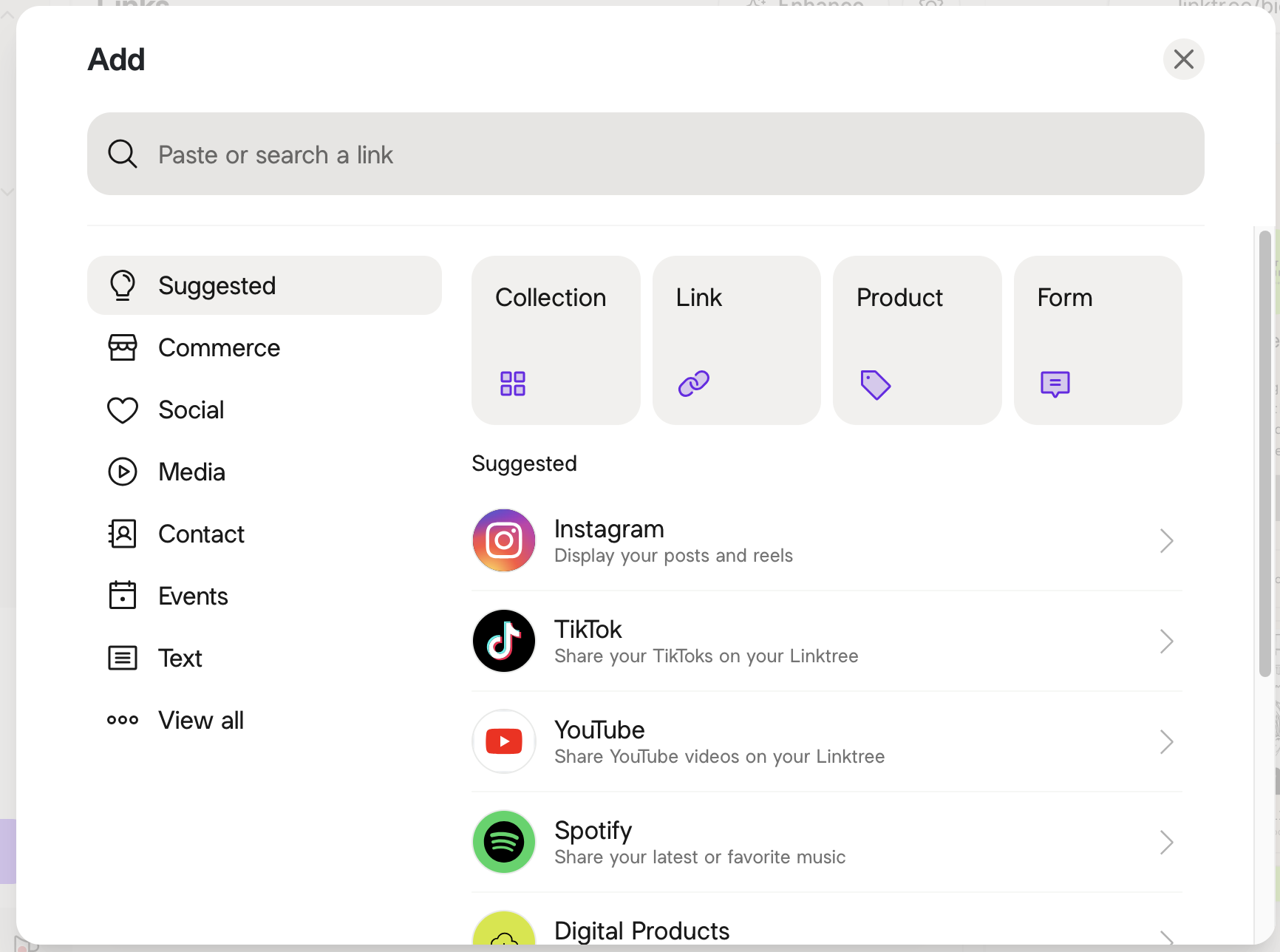The image size is (1280, 952).
Task: Show all categories via View all
Action: [x=200, y=721]
